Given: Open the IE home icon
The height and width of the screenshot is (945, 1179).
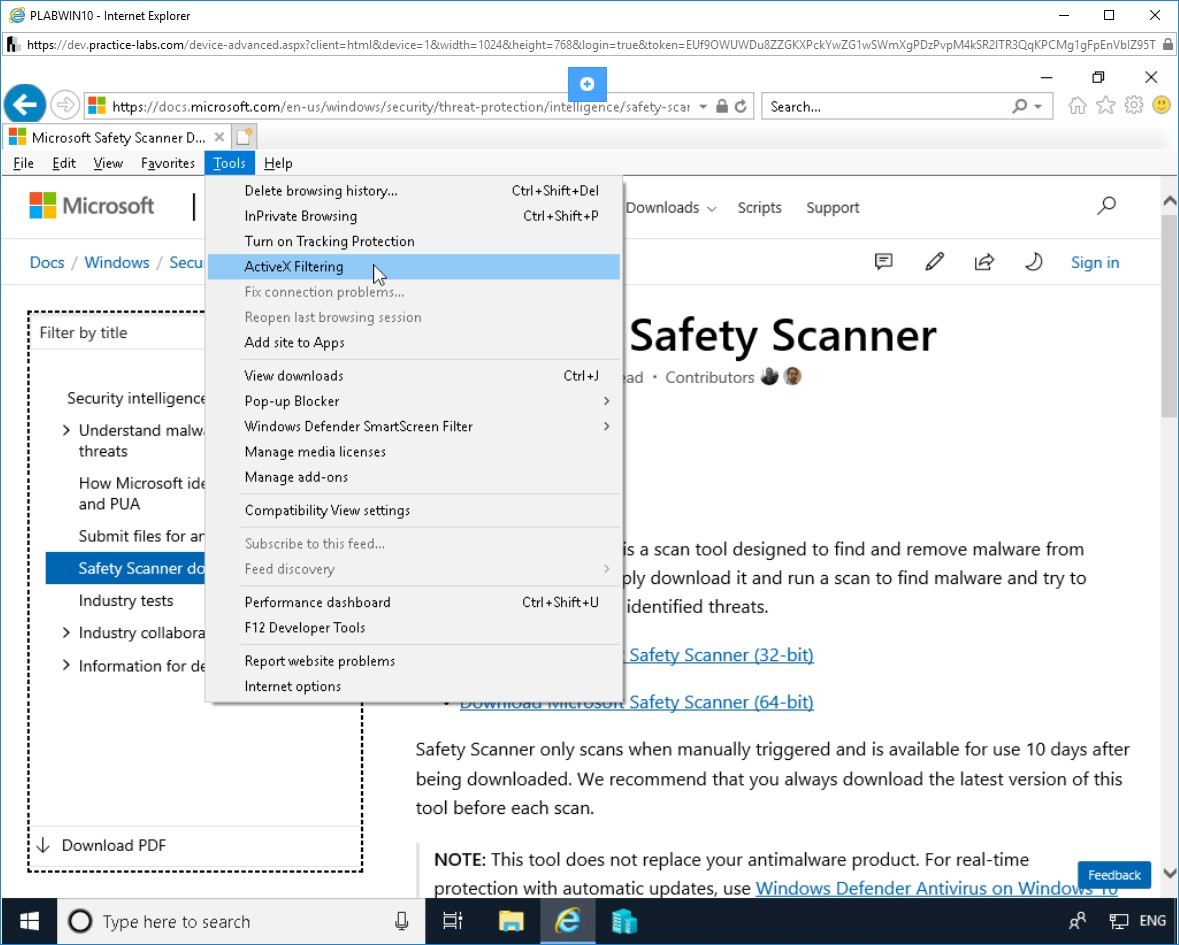Looking at the screenshot, I should (x=1077, y=106).
